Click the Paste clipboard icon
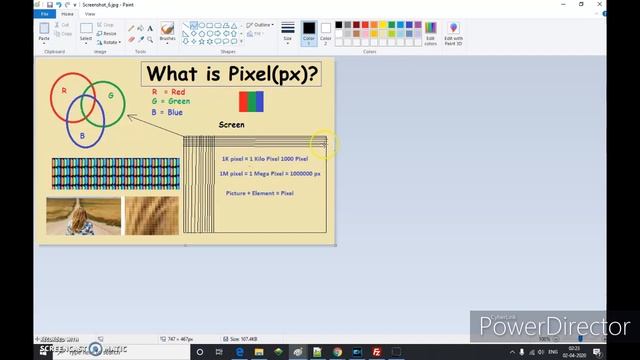 pos(44,29)
